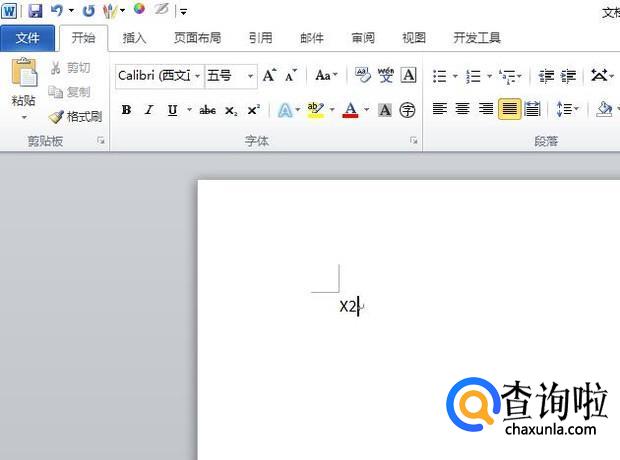
Task: Click the Grow Font icon
Action: click(x=269, y=75)
